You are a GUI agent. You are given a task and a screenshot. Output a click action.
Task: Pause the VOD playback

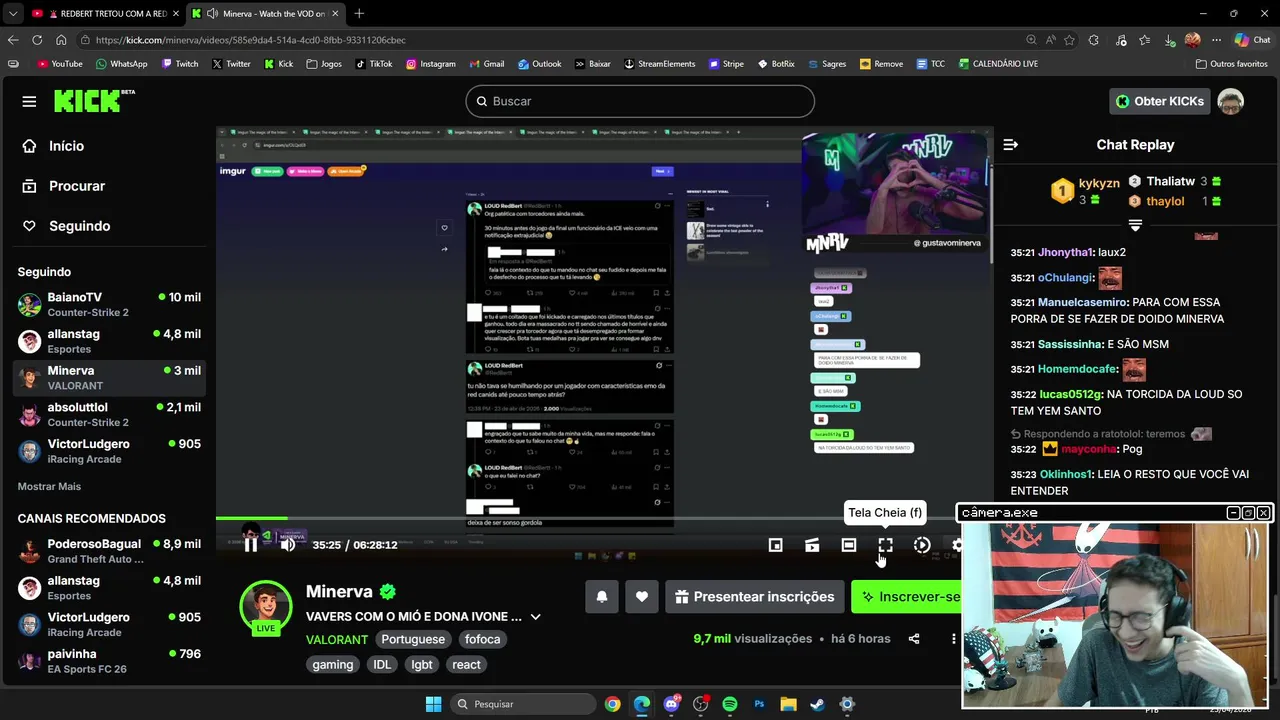(251, 545)
